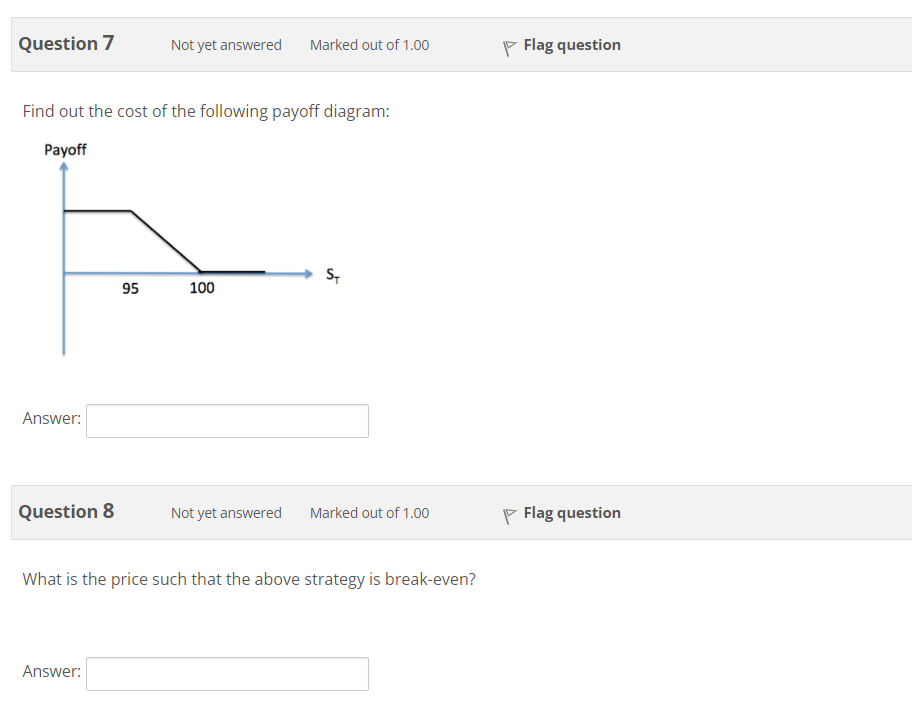Click the downward sloping line in the payoff graph
912x703 pixels.
[x=165, y=240]
